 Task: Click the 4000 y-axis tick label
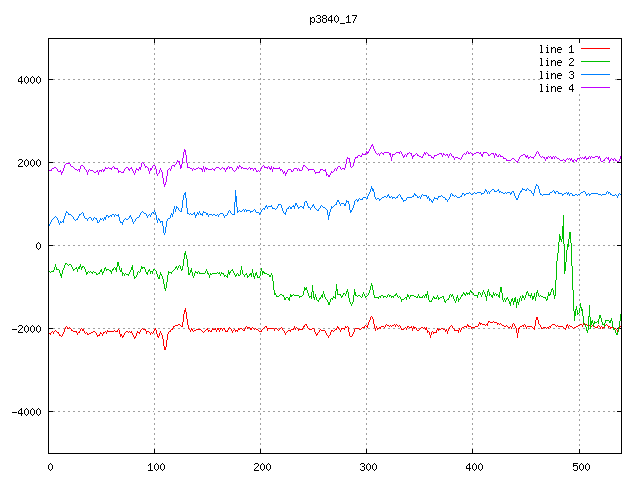coord(28,80)
